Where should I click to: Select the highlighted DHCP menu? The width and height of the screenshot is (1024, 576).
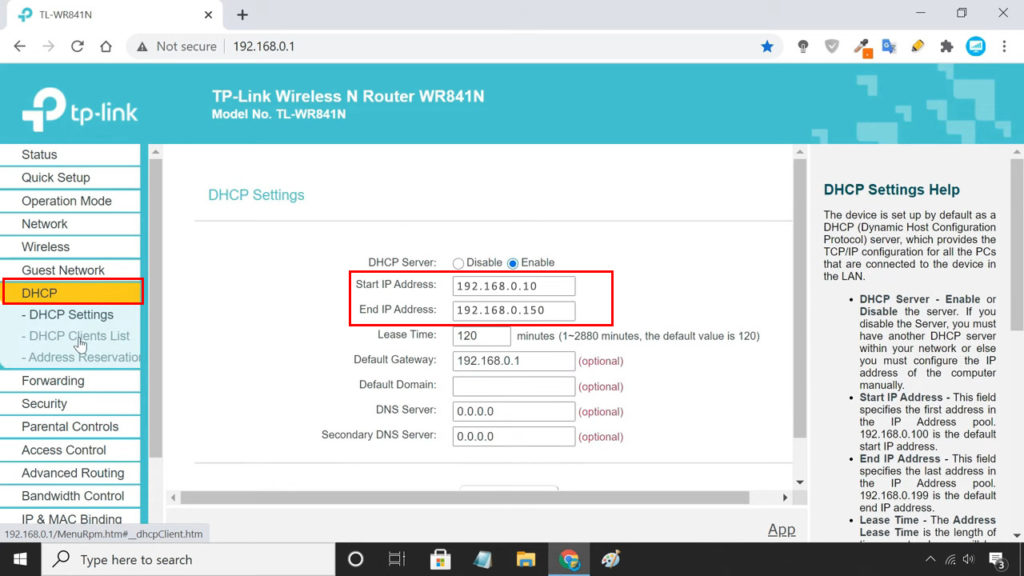(72, 293)
